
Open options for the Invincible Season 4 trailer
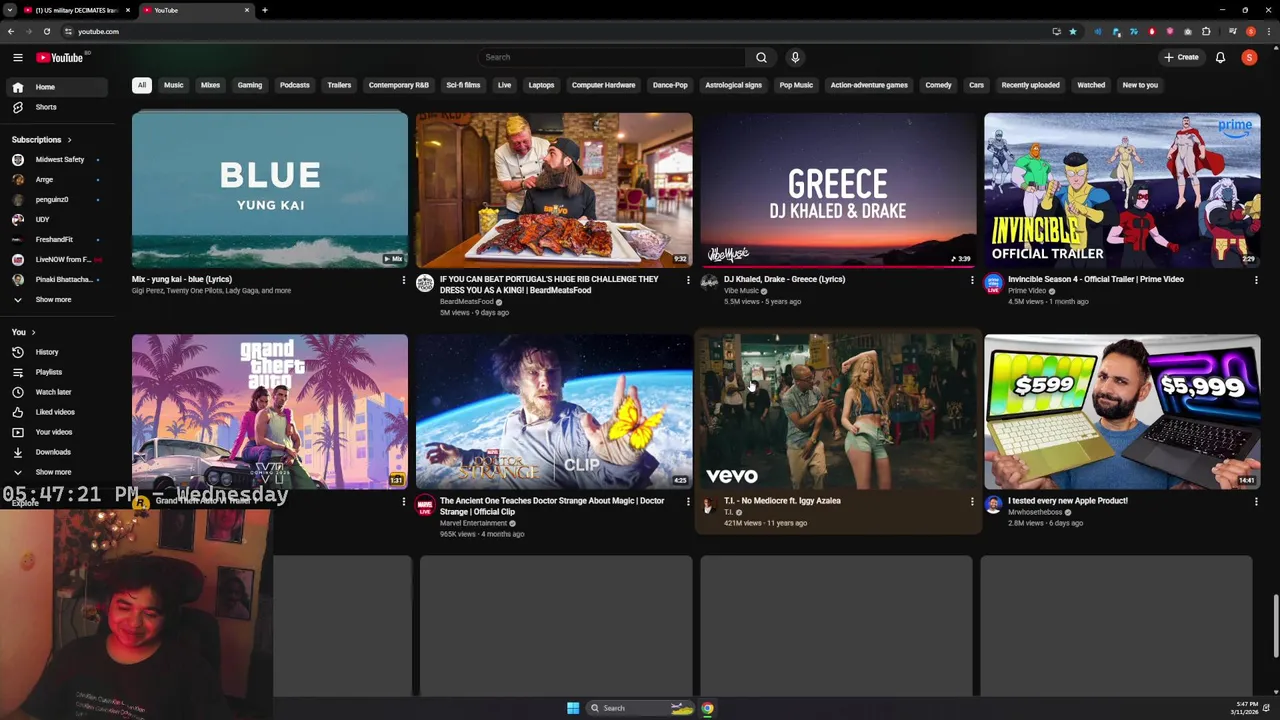[1256, 280]
